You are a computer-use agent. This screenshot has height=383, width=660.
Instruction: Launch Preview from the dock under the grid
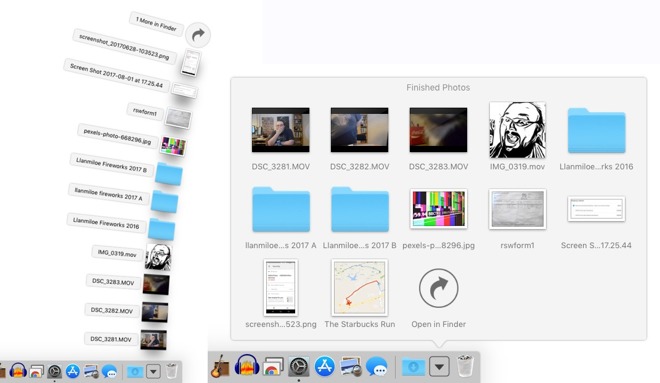[x=351, y=366]
